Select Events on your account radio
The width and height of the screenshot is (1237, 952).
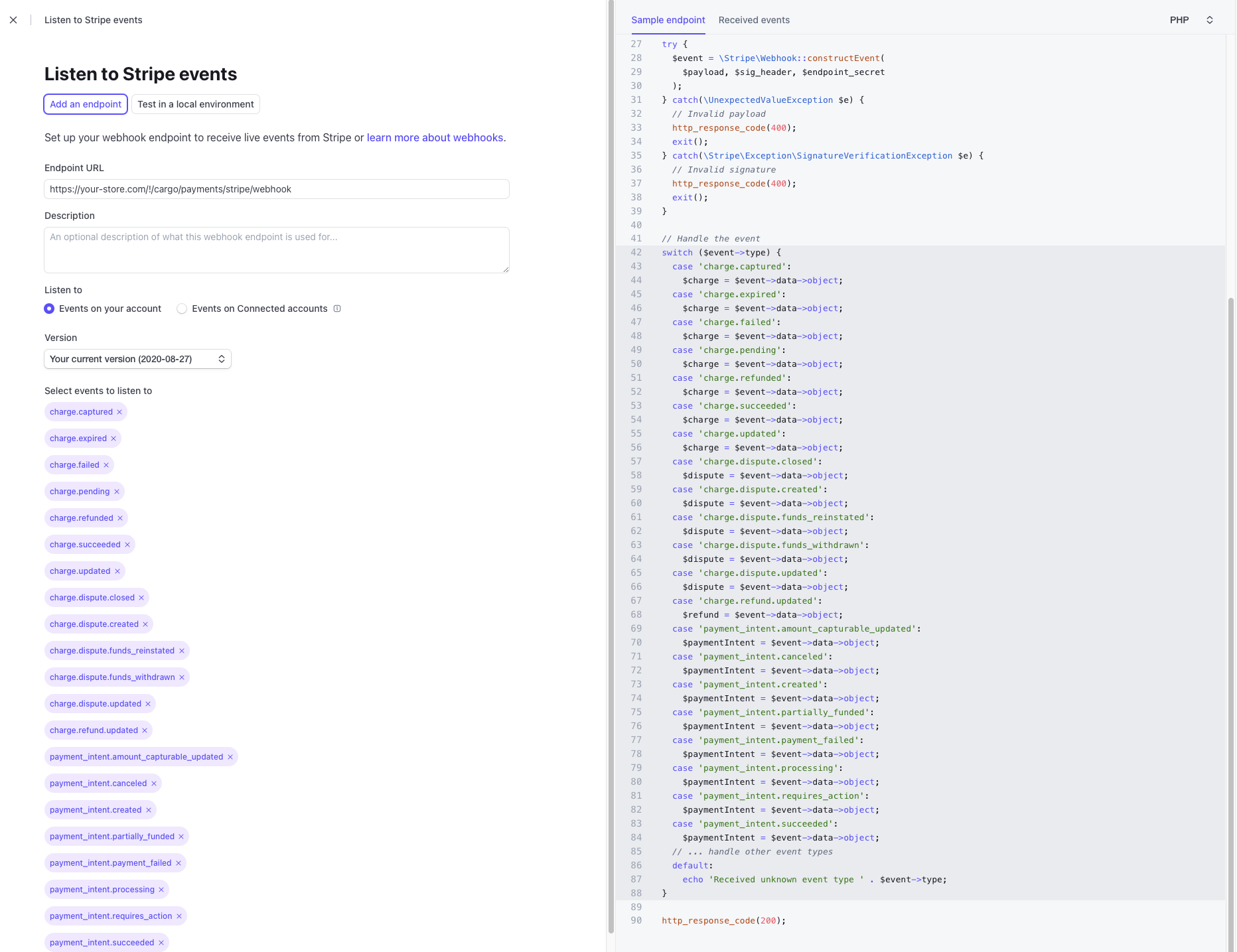(49, 308)
